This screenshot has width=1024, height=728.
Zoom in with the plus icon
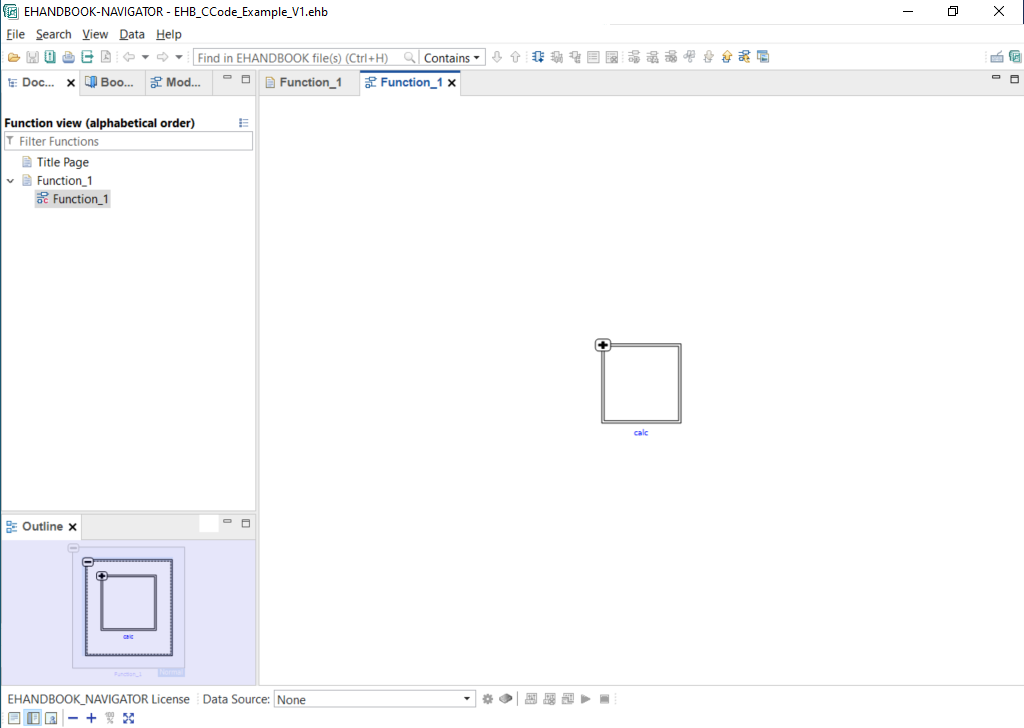[91, 718]
